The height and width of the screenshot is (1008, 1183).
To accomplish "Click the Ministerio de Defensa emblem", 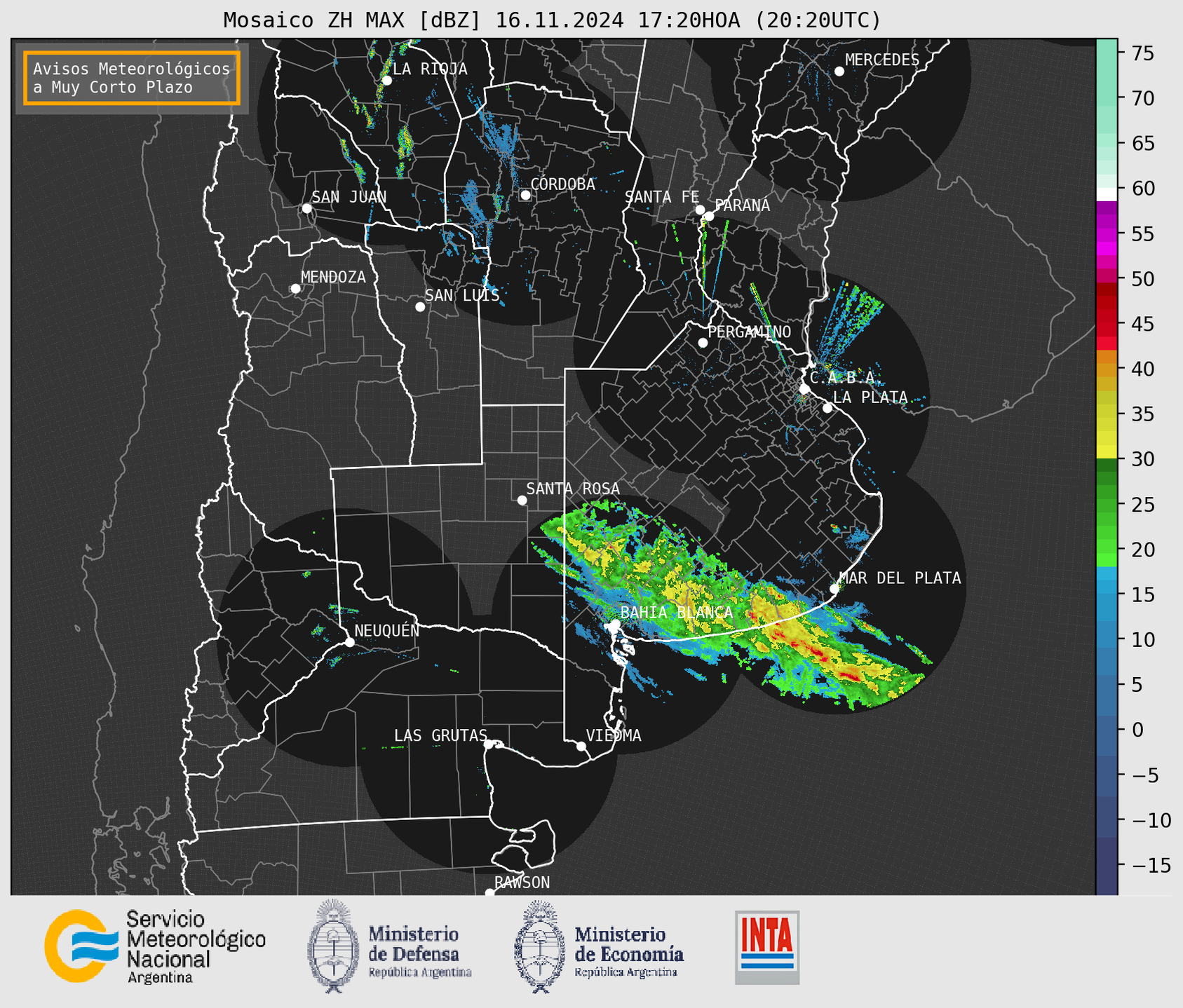I will pyautogui.click(x=333, y=946).
